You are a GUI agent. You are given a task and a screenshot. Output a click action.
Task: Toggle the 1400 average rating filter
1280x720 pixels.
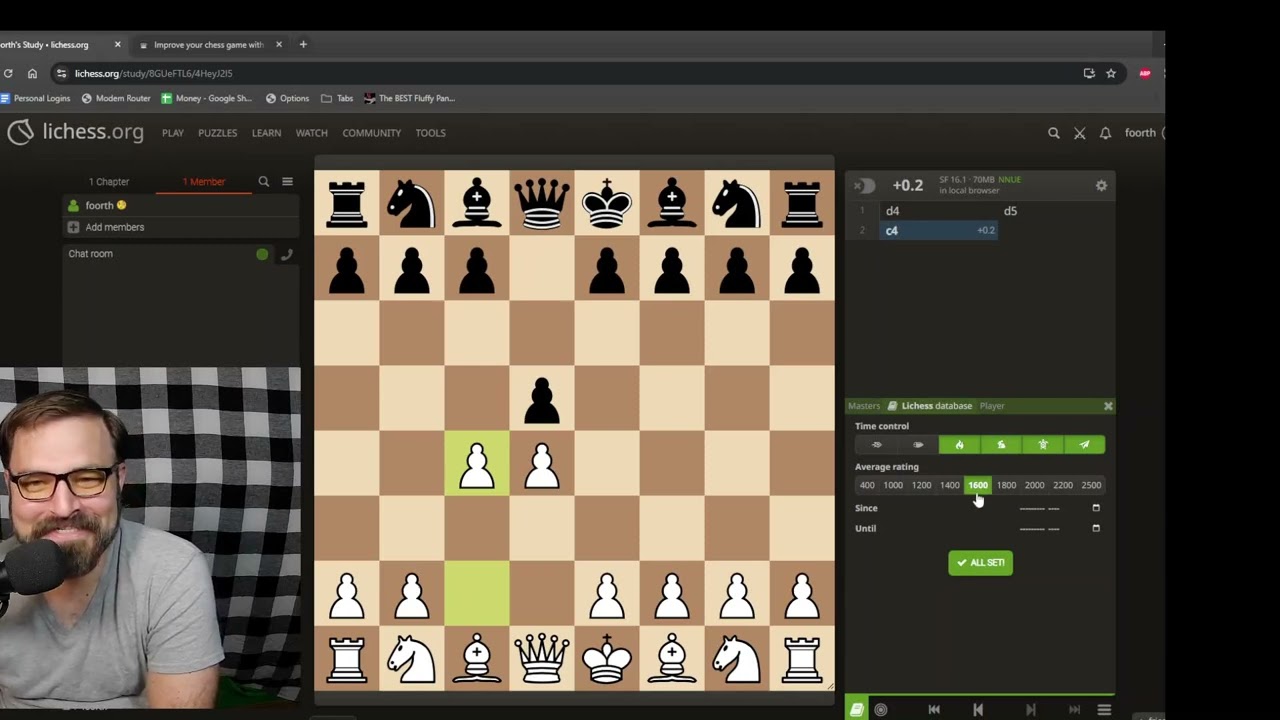click(x=950, y=486)
